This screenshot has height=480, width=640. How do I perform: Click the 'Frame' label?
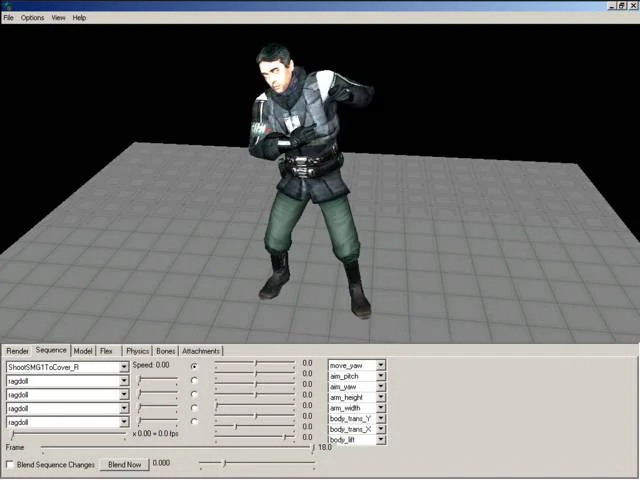(x=15, y=447)
